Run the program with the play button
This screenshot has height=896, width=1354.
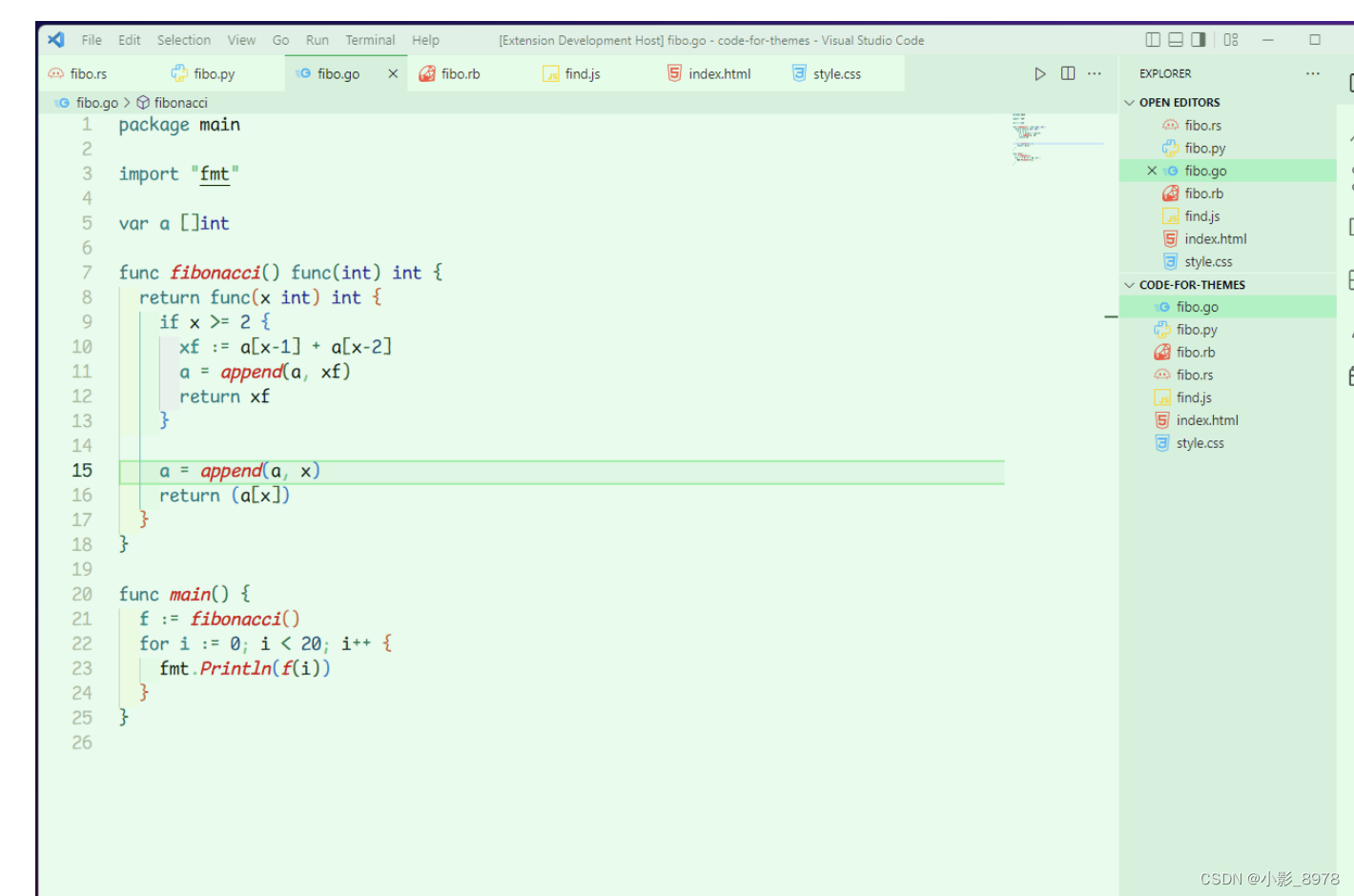pyautogui.click(x=1039, y=72)
